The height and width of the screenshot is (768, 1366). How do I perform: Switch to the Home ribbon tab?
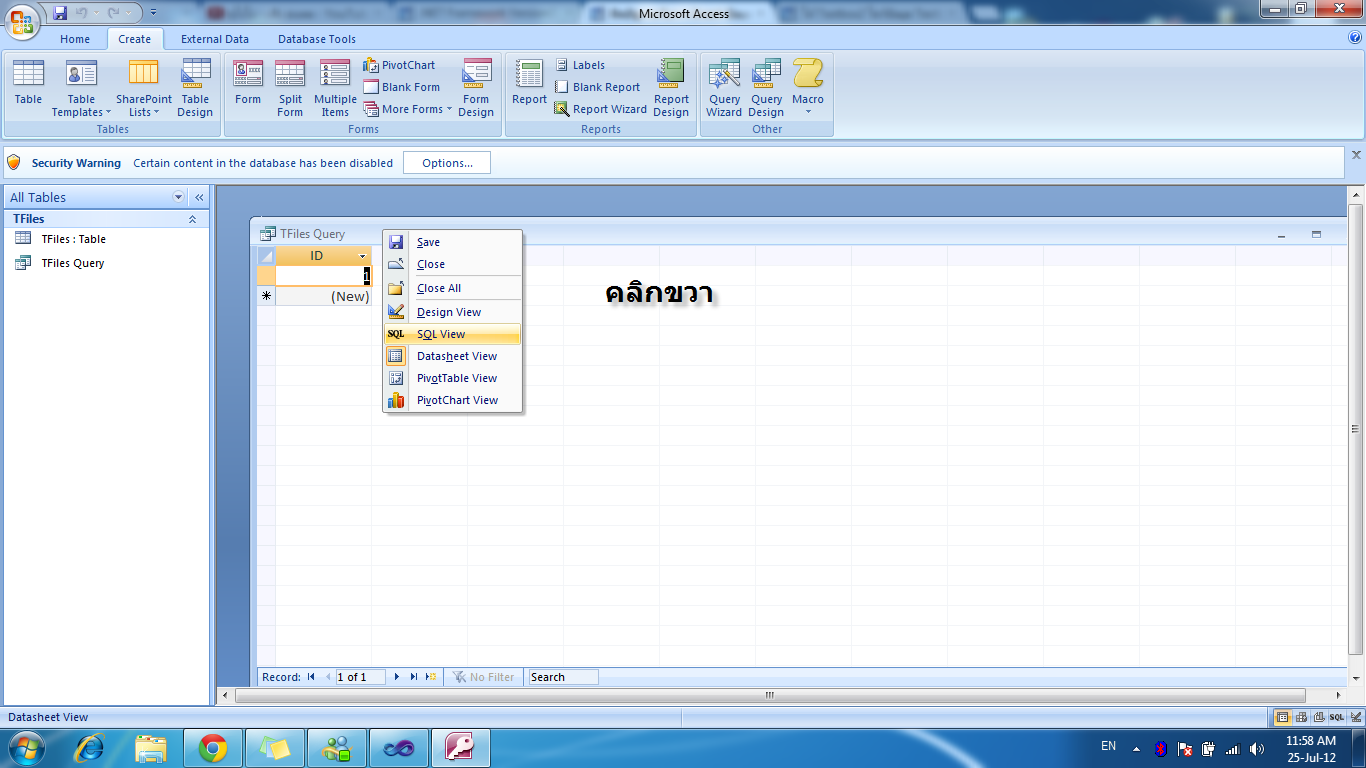point(75,39)
